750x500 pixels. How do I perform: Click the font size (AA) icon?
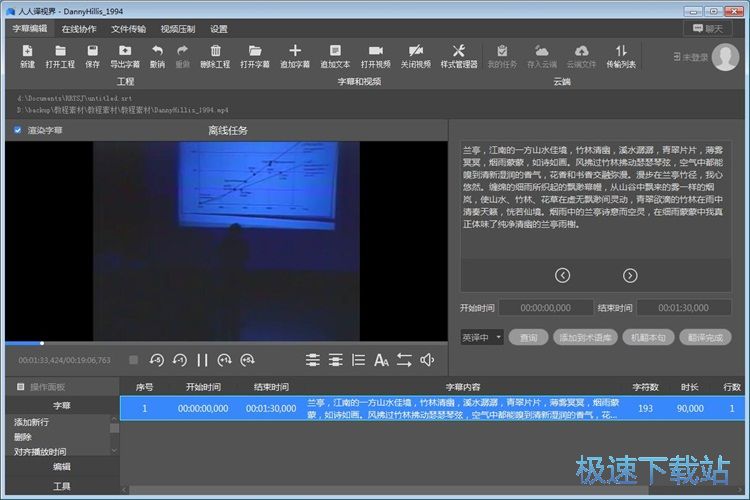pos(381,360)
